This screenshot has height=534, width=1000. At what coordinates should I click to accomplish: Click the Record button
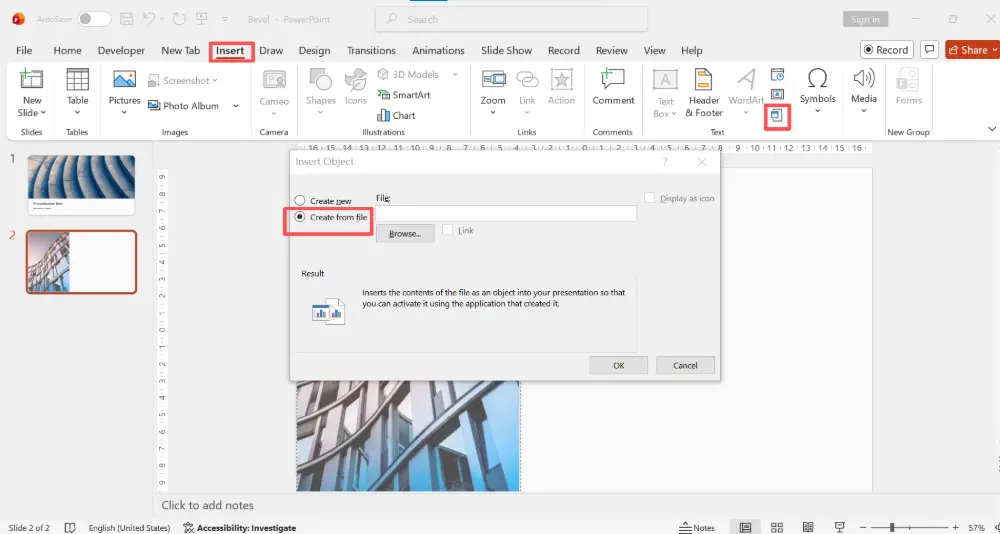click(886, 50)
